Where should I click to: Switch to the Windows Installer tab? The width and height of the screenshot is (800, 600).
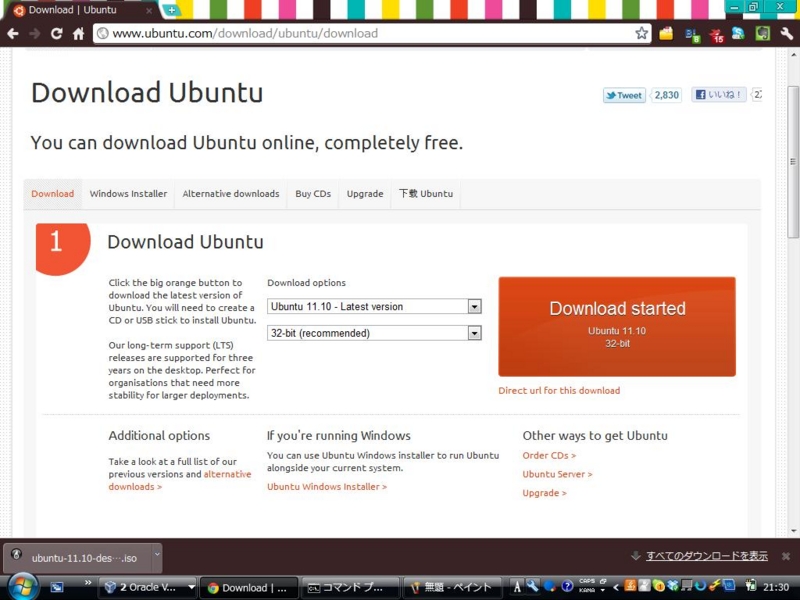[128, 194]
